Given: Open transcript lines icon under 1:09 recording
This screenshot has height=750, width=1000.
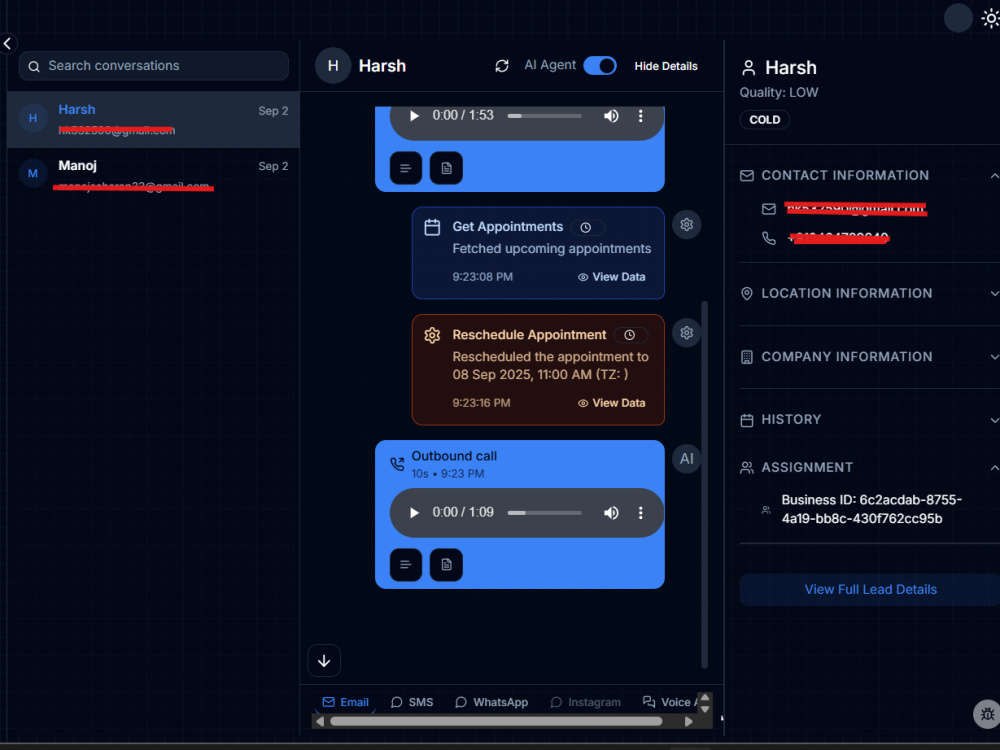Looking at the screenshot, I should tap(406, 565).
